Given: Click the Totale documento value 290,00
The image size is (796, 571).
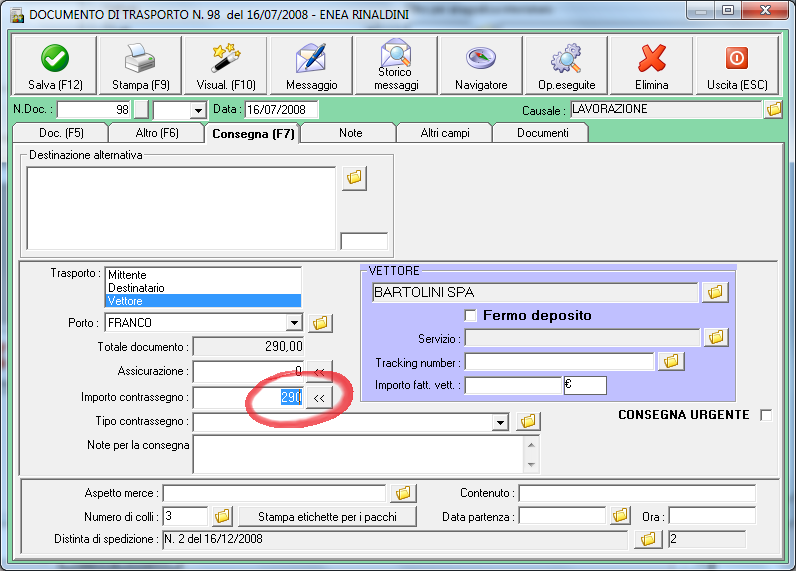Looking at the screenshot, I should click(248, 347).
